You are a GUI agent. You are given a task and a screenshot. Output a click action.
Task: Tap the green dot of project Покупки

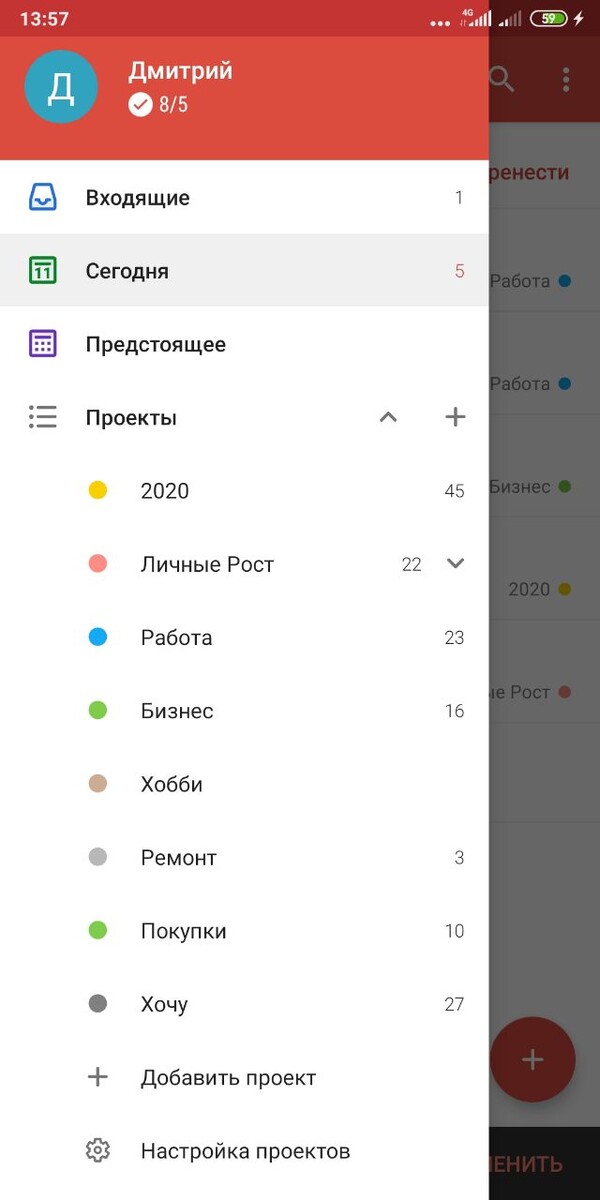point(97,930)
